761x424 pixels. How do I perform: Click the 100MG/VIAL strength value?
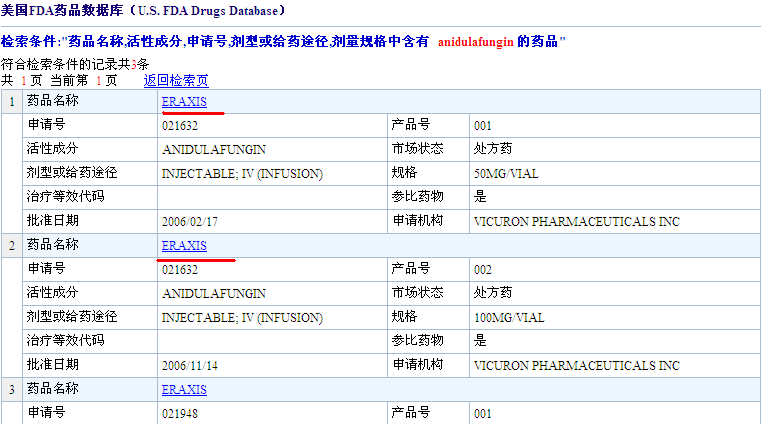point(509,318)
